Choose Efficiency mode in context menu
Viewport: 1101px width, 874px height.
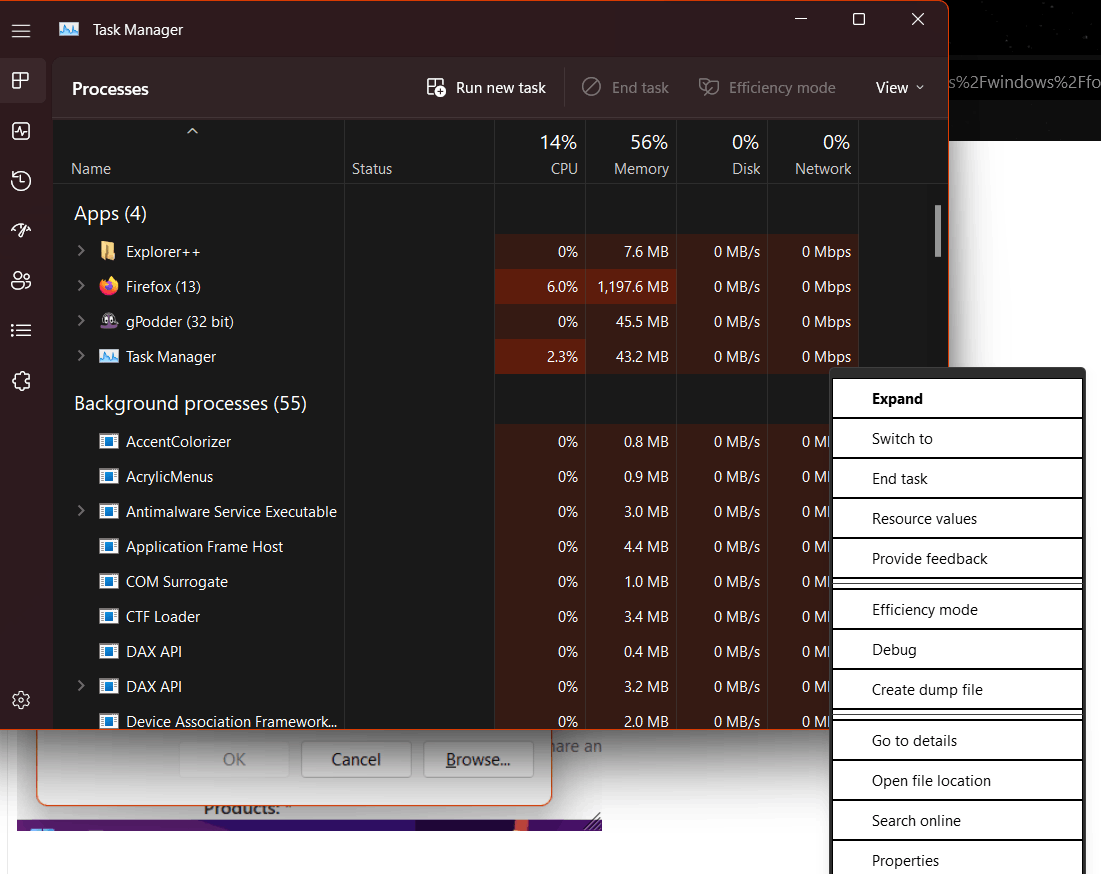pyautogui.click(x=957, y=610)
